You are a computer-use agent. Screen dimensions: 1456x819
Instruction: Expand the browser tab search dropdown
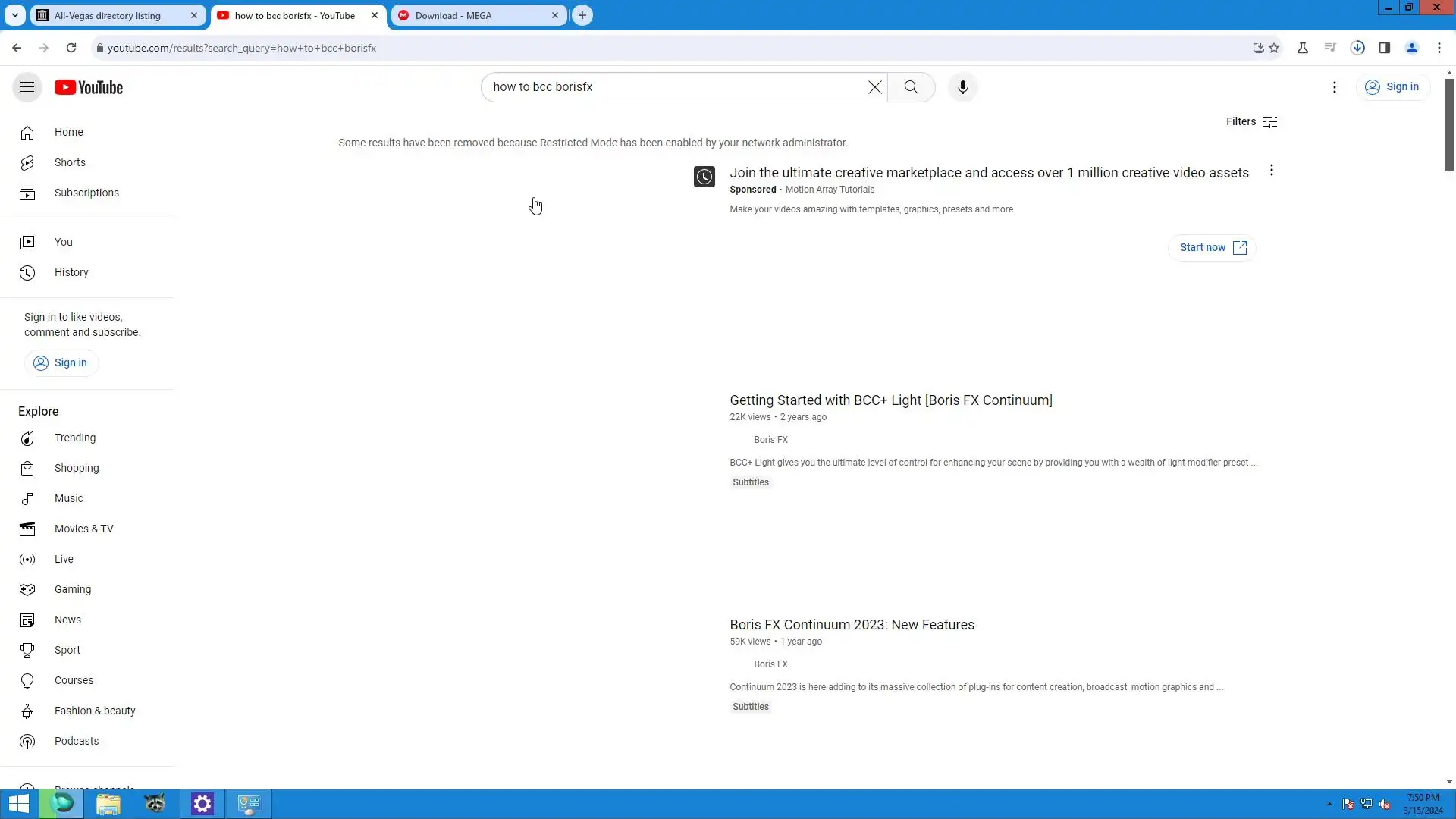pos(14,15)
